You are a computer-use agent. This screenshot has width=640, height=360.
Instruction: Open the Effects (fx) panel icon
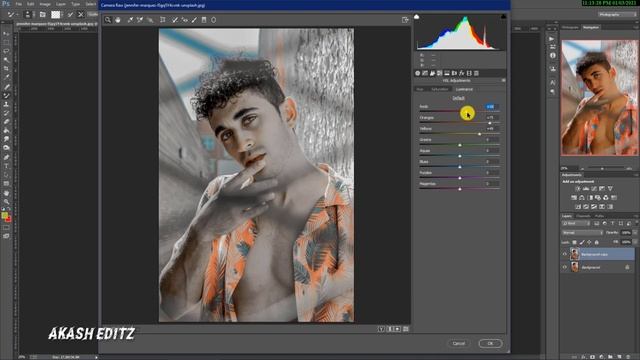point(462,73)
